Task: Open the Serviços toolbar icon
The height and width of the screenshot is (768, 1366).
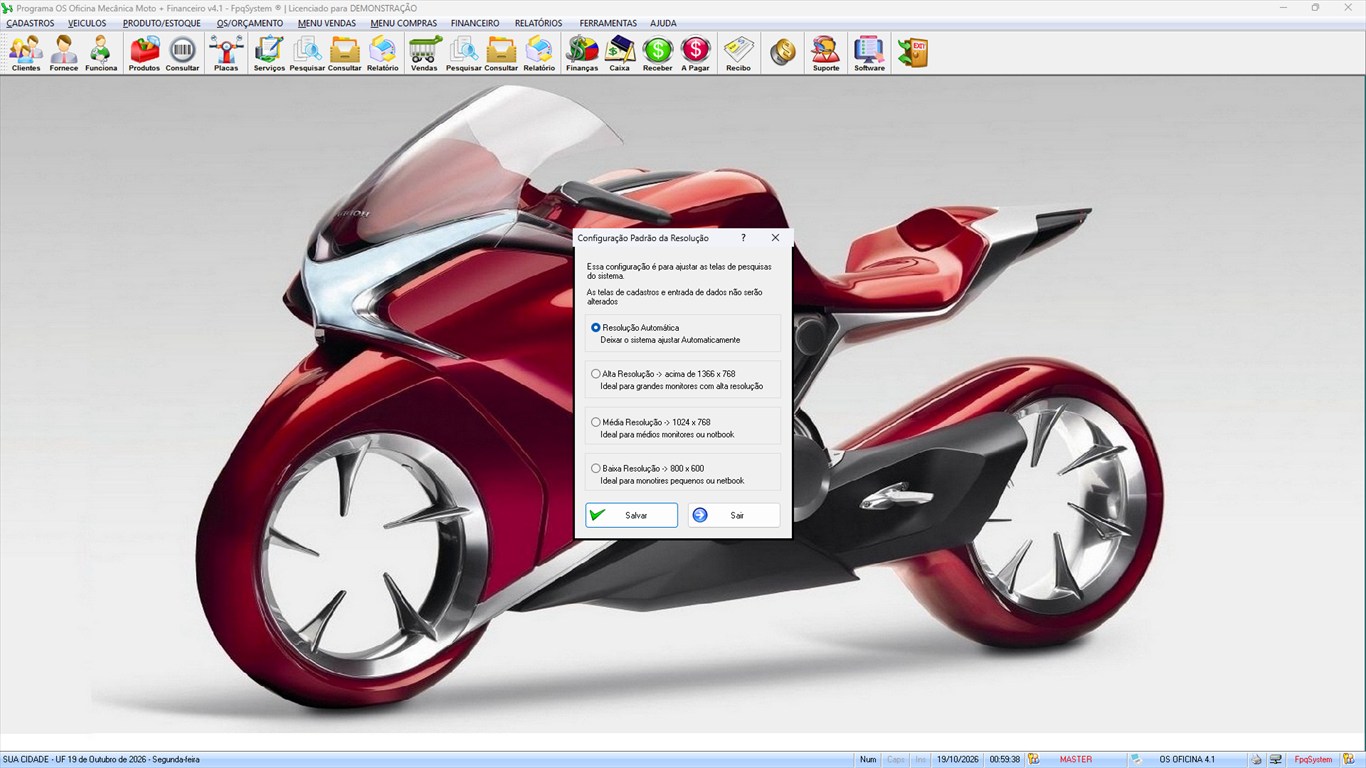Action: [269, 53]
